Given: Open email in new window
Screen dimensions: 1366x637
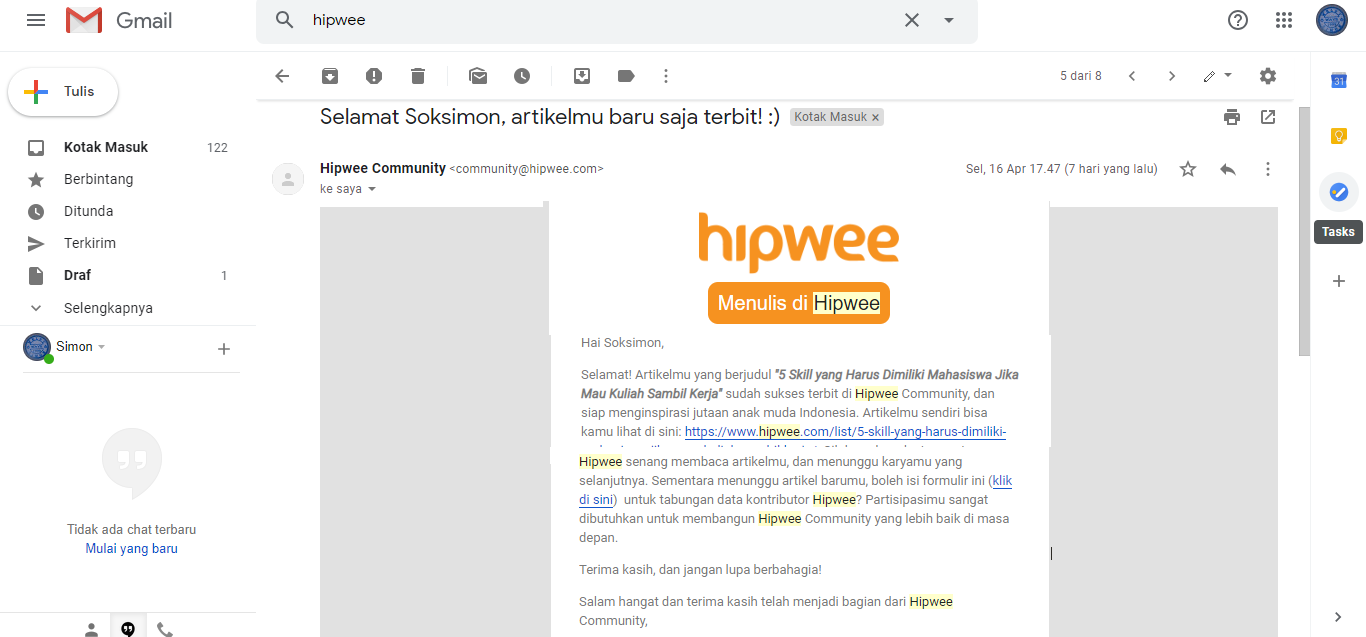Looking at the screenshot, I should [x=1268, y=117].
